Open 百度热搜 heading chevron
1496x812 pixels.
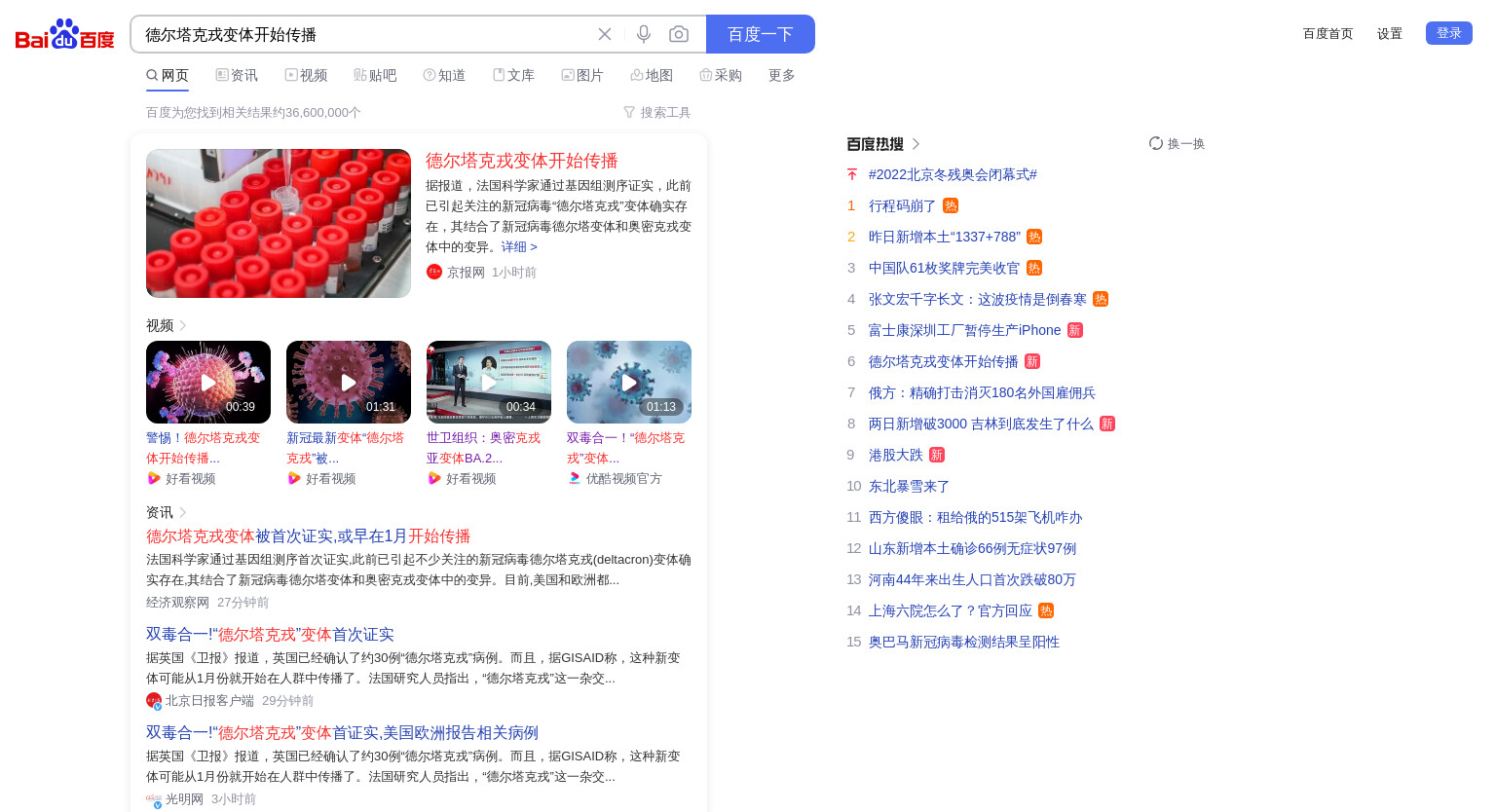point(916,144)
